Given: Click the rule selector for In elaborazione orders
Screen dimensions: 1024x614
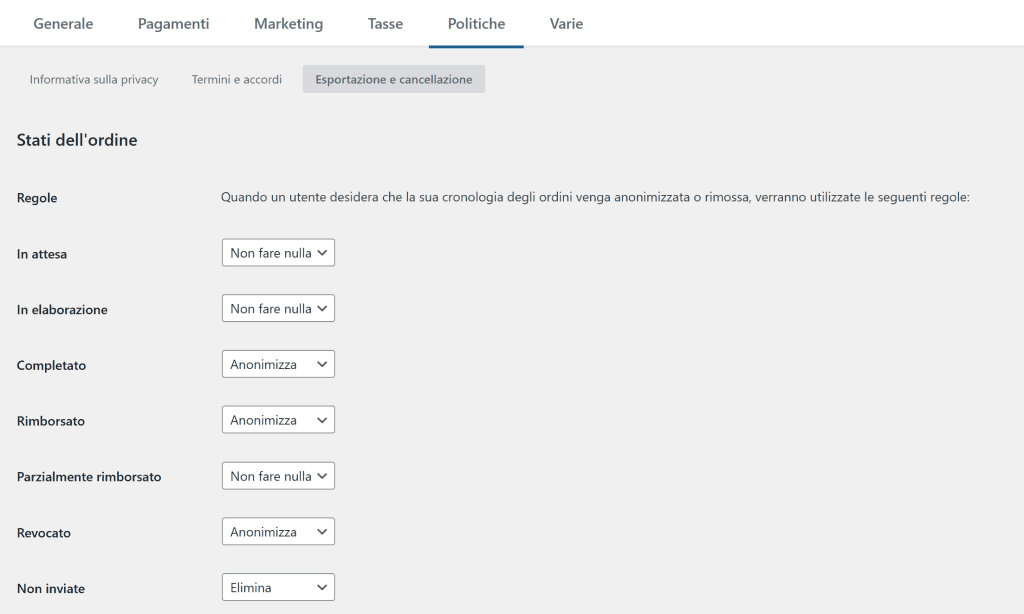Looking at the screenshot, I should tap(277, 308).
